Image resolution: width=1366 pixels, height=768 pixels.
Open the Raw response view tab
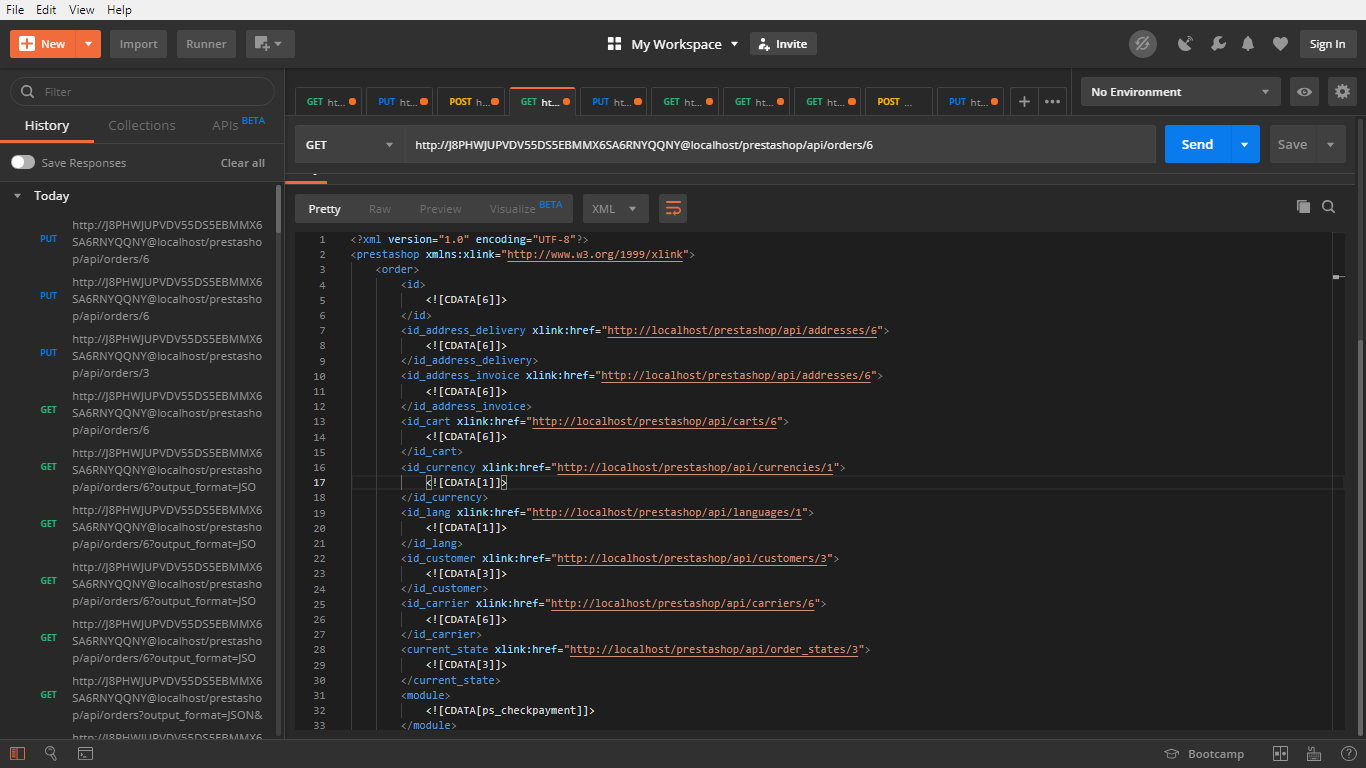(x=379, y=208)
